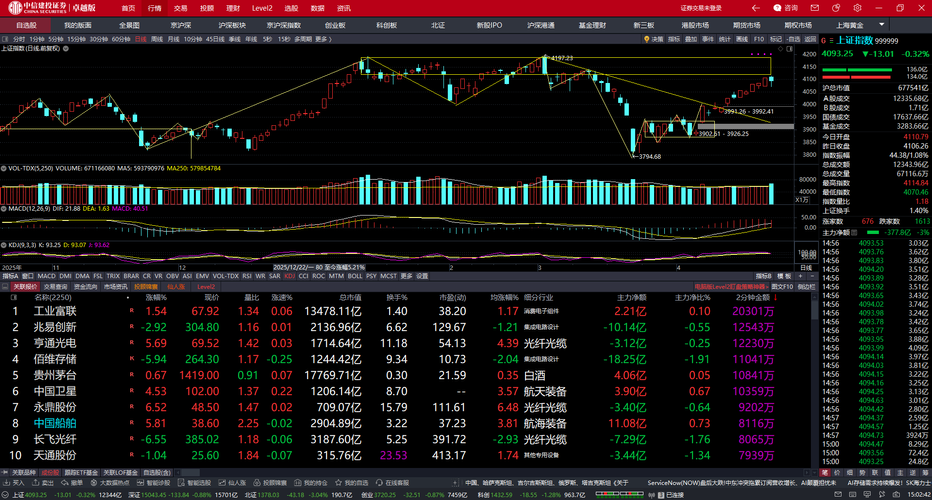
Task: Open the pie chart skin icon in the title bar
Action: point(836,8)
